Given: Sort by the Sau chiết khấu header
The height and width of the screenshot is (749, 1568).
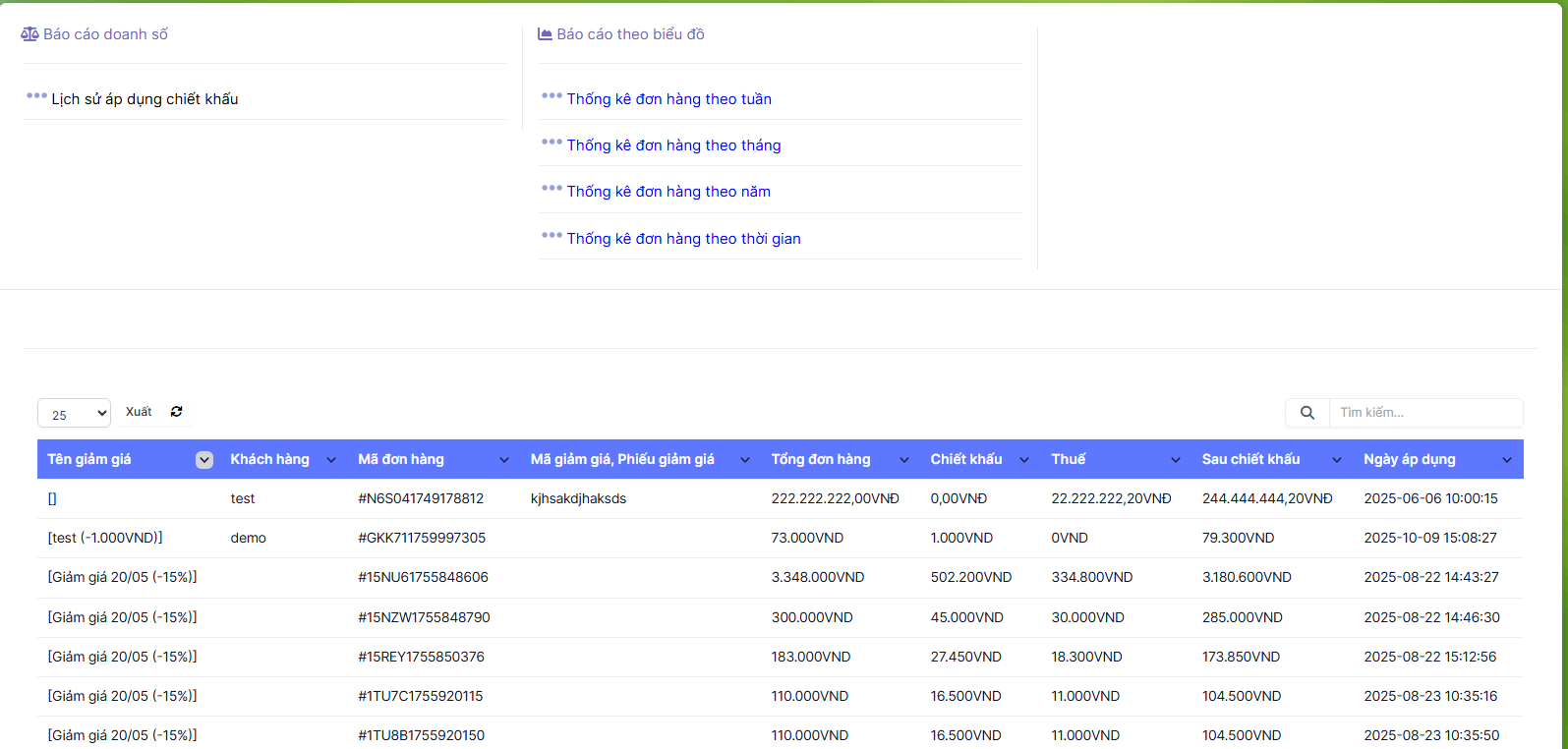Looking at the screenshot, I should click(1250, 459).
